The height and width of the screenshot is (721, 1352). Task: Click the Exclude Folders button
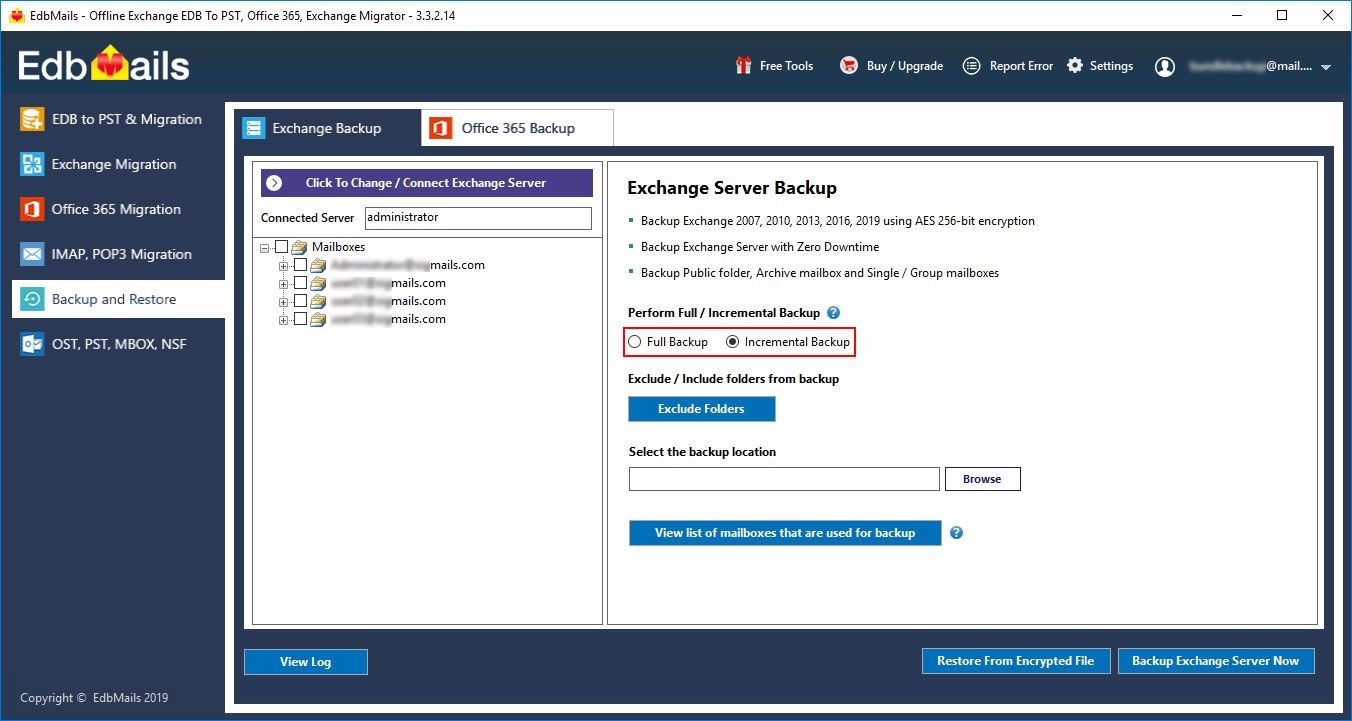coord(701,409)
